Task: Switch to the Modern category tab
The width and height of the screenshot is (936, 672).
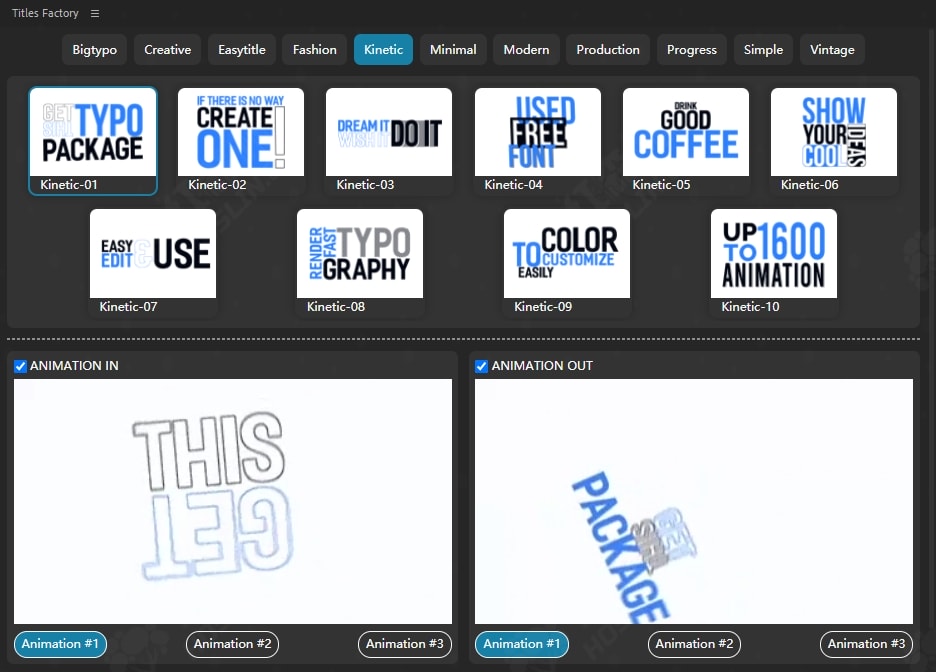Action: pyautogui.click(x=526, y=50)
